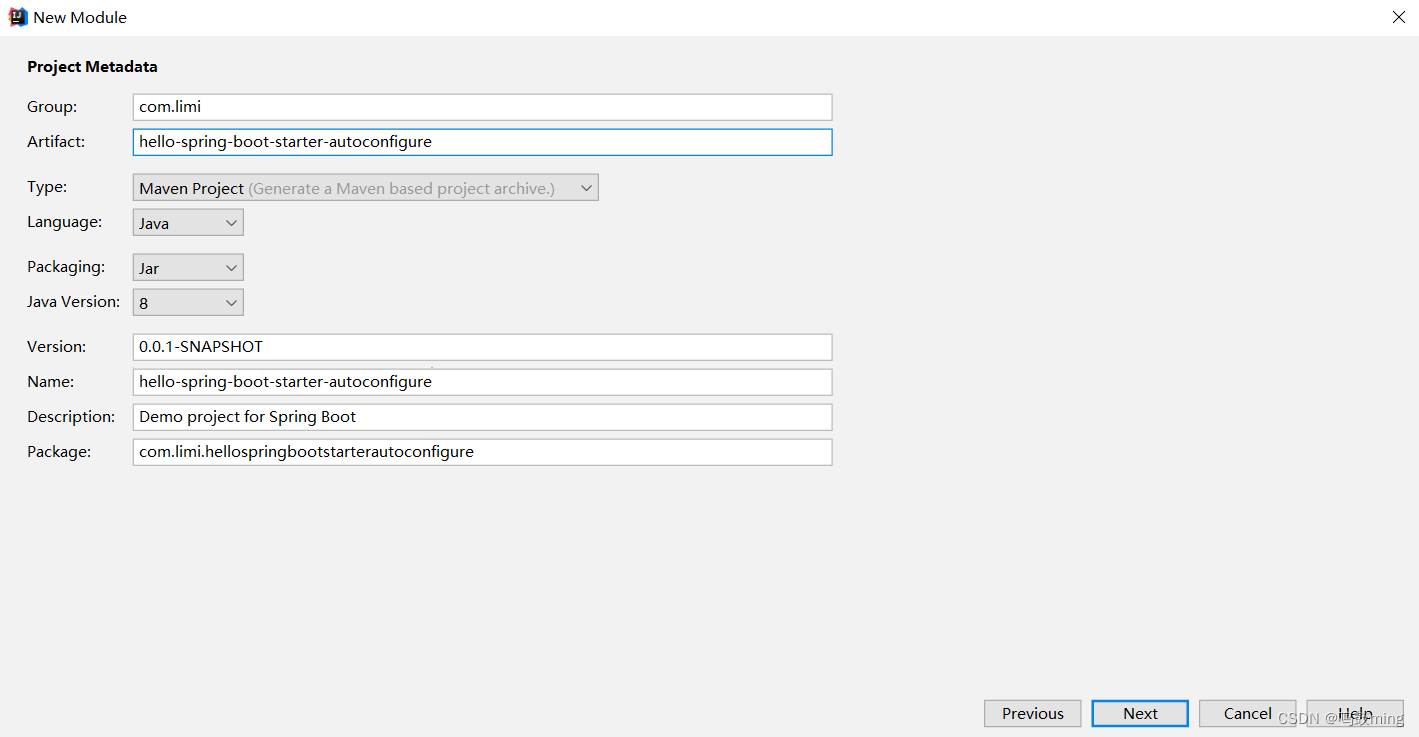The height and width of the screenshot is (737, 1419).
Task: Click the New Module title text
Action: [x=80, y=18]
